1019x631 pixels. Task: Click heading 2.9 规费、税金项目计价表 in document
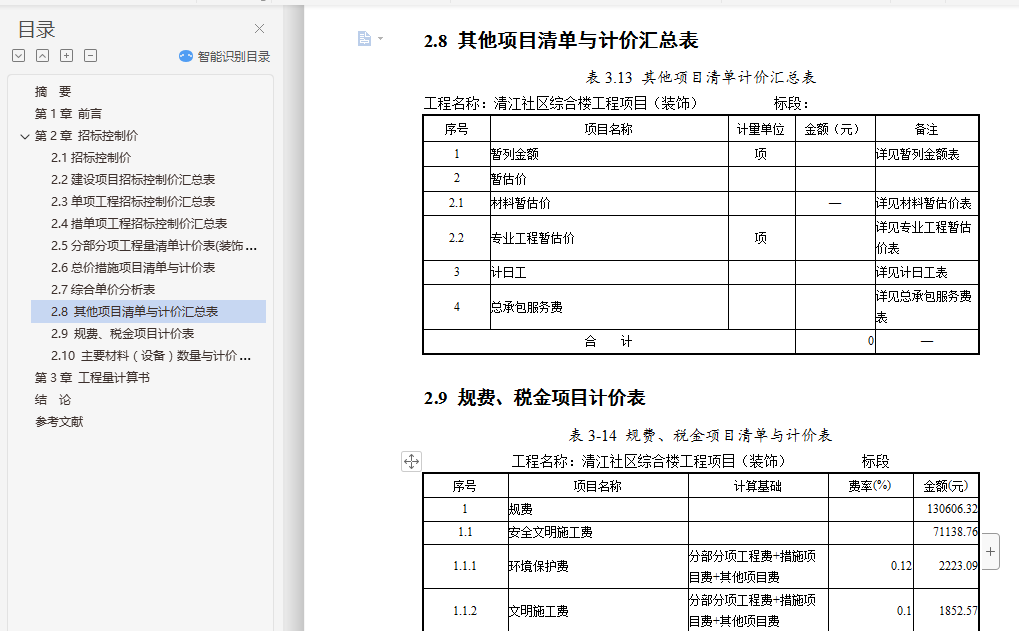[534, 398]
